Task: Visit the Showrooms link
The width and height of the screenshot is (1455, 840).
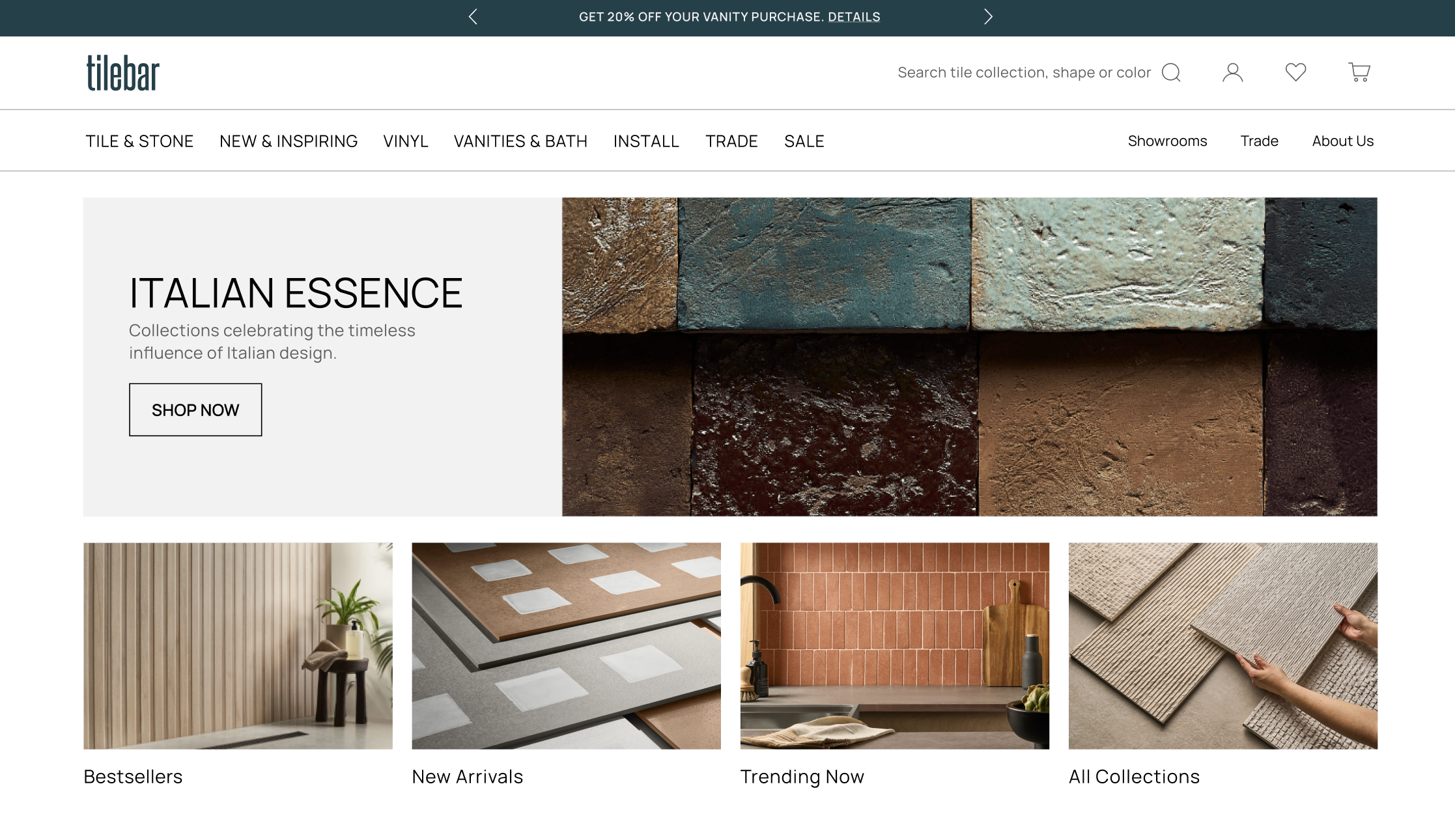Action: 1167,141
